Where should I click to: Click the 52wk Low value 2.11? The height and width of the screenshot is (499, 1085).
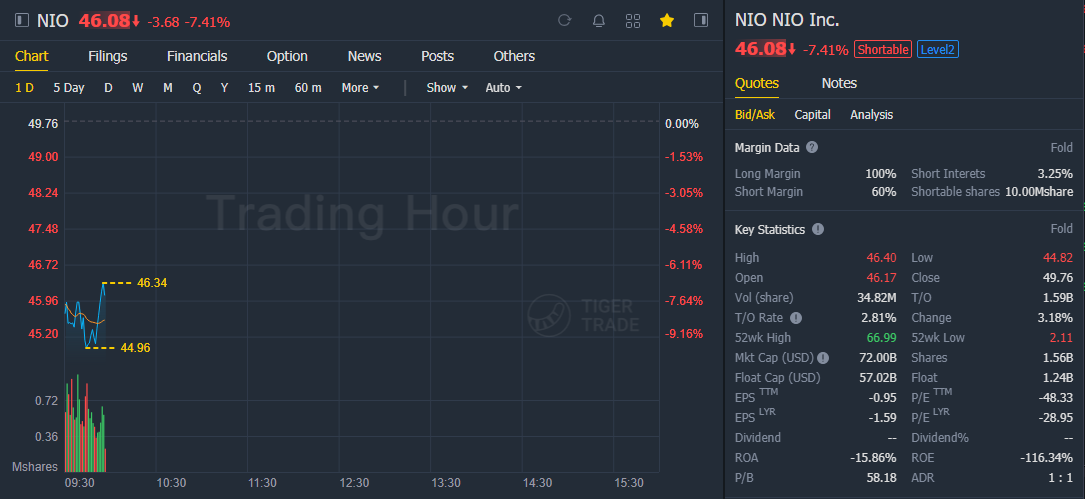coord(1062,338)
